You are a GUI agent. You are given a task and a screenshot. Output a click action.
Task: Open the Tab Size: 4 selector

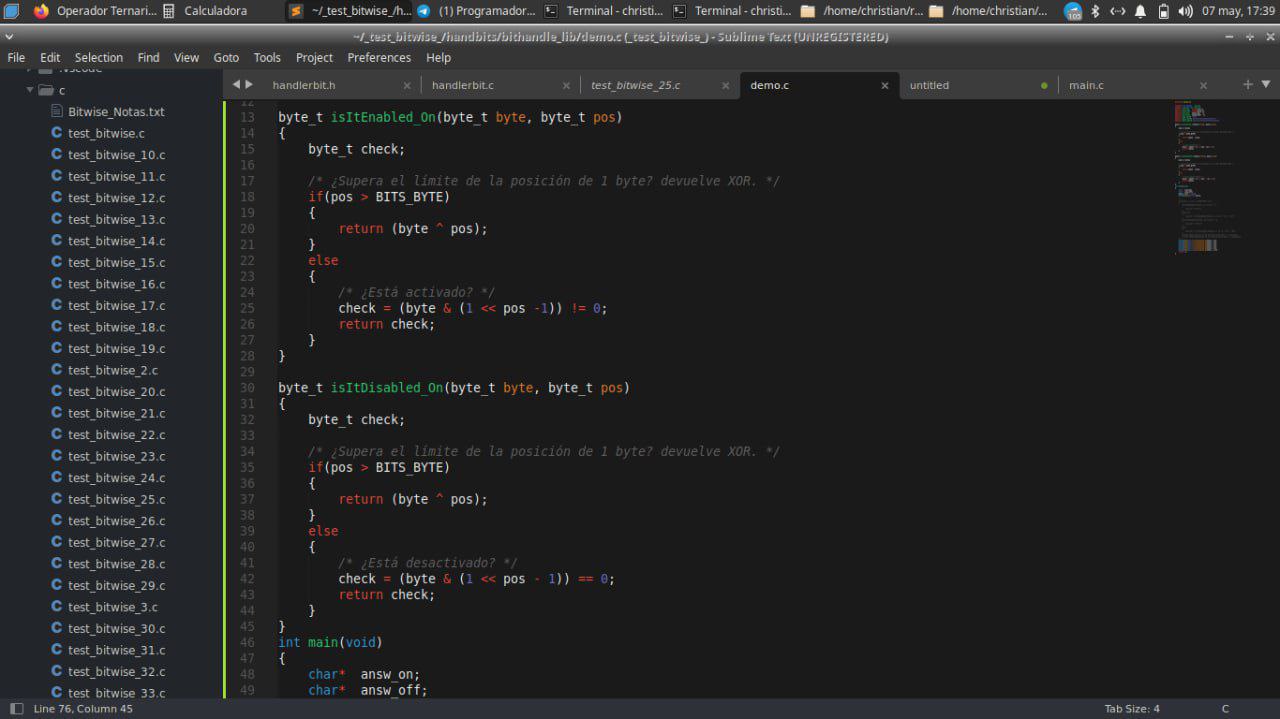pos(1133,708)
